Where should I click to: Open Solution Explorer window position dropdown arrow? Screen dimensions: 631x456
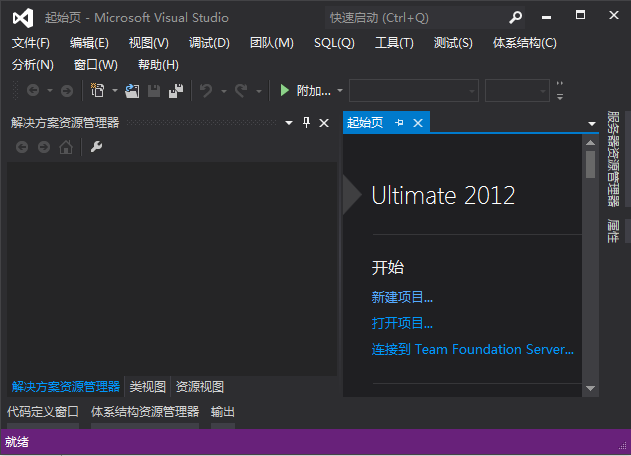click(x=289, y=123)
